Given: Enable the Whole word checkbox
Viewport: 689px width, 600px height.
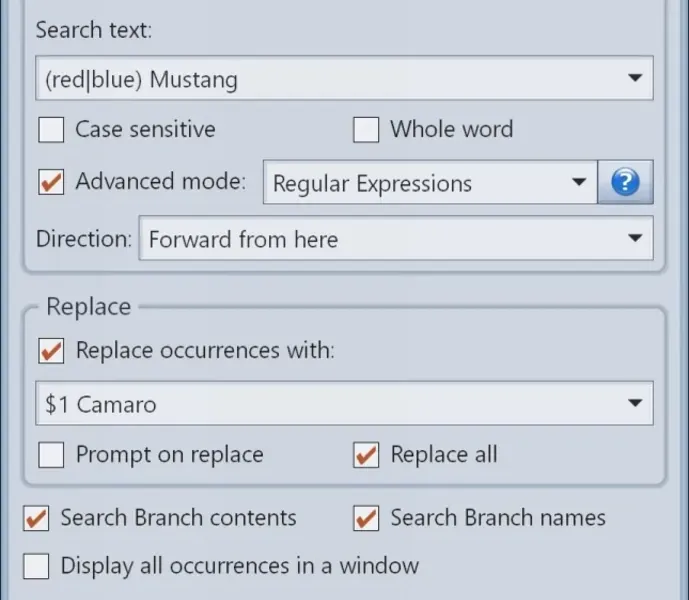Looking at the screenshot, I should (367, 130).
